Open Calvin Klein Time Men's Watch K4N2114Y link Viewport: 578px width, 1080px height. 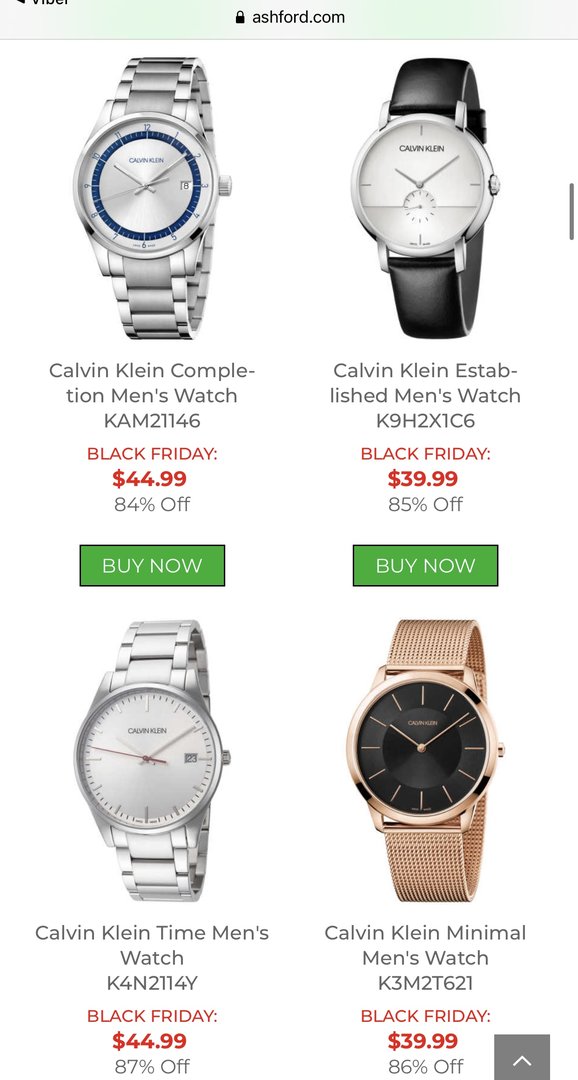coord(152,957)
